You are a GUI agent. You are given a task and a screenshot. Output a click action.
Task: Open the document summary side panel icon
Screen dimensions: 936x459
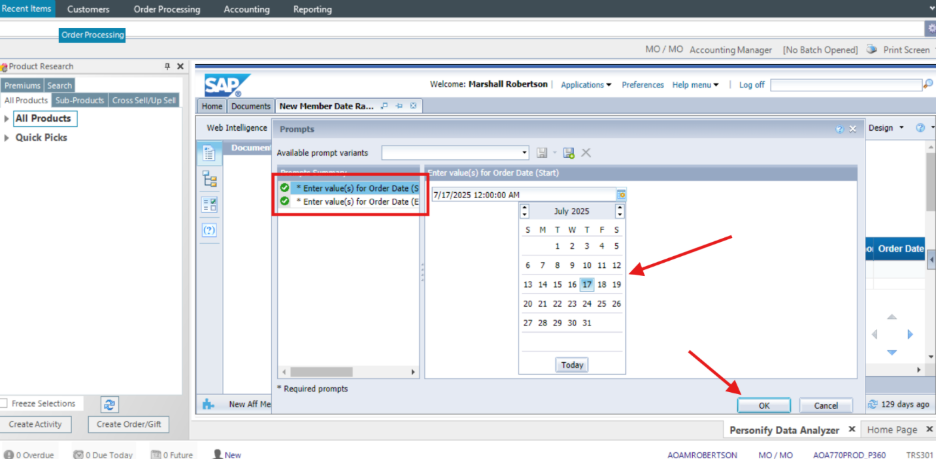tap(210, 153)
